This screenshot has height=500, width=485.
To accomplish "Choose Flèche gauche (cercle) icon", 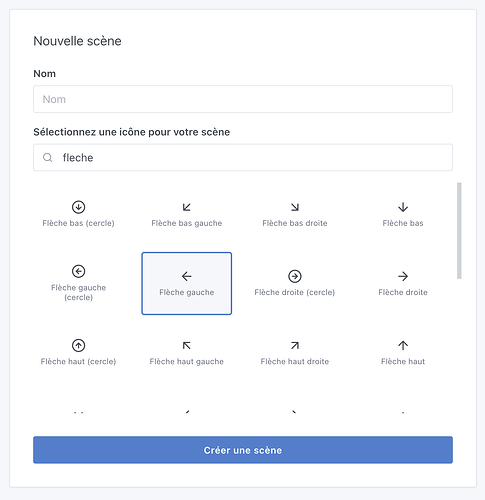I will click(x=78, y=283).
